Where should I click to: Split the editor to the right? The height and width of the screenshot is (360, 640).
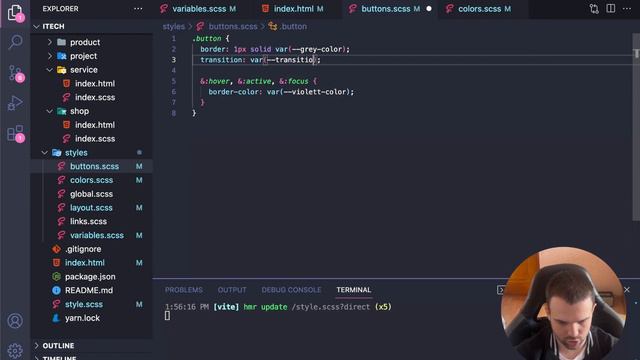tap(611, 9)
